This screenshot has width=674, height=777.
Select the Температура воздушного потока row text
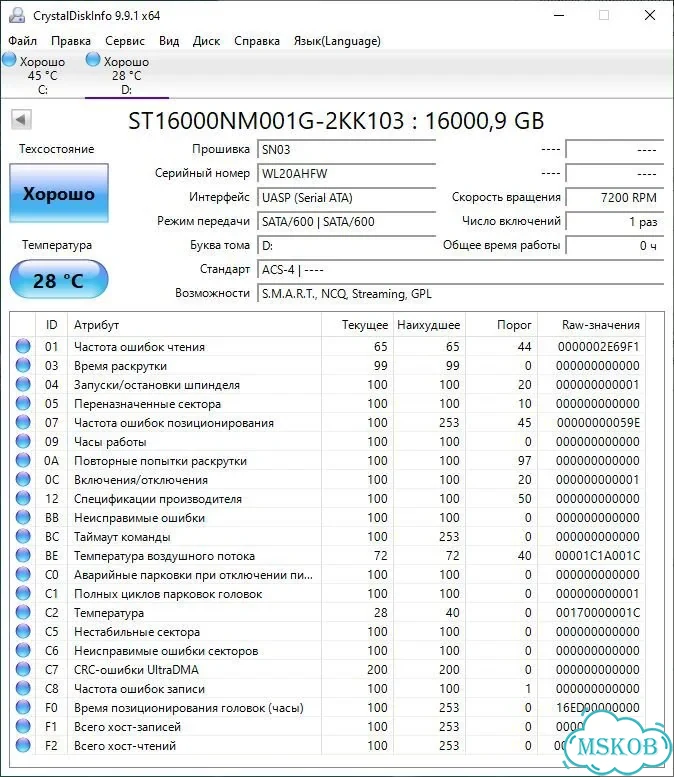pos(164,556)
